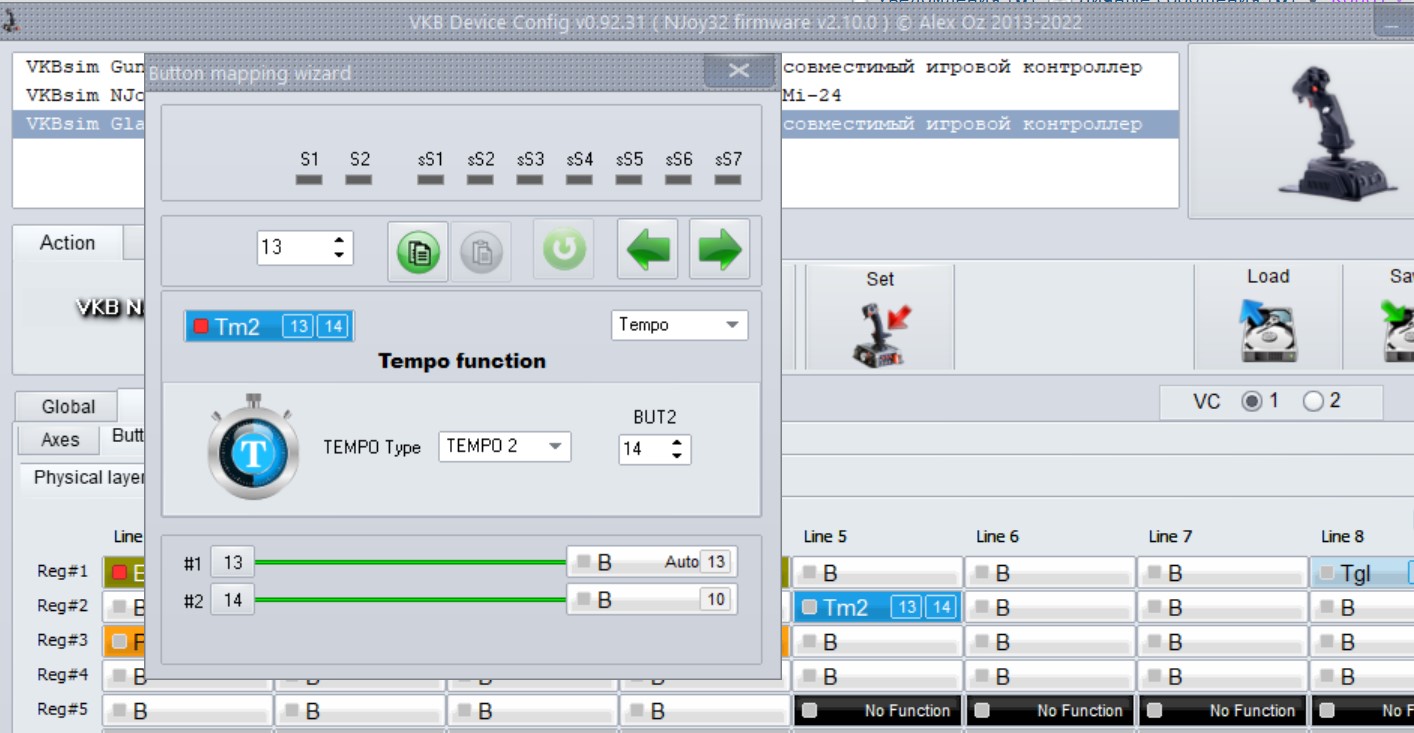The image size is (1414, 733).
Task: Click the B Auto 13 output button
Action: click(x=651, y=562)
